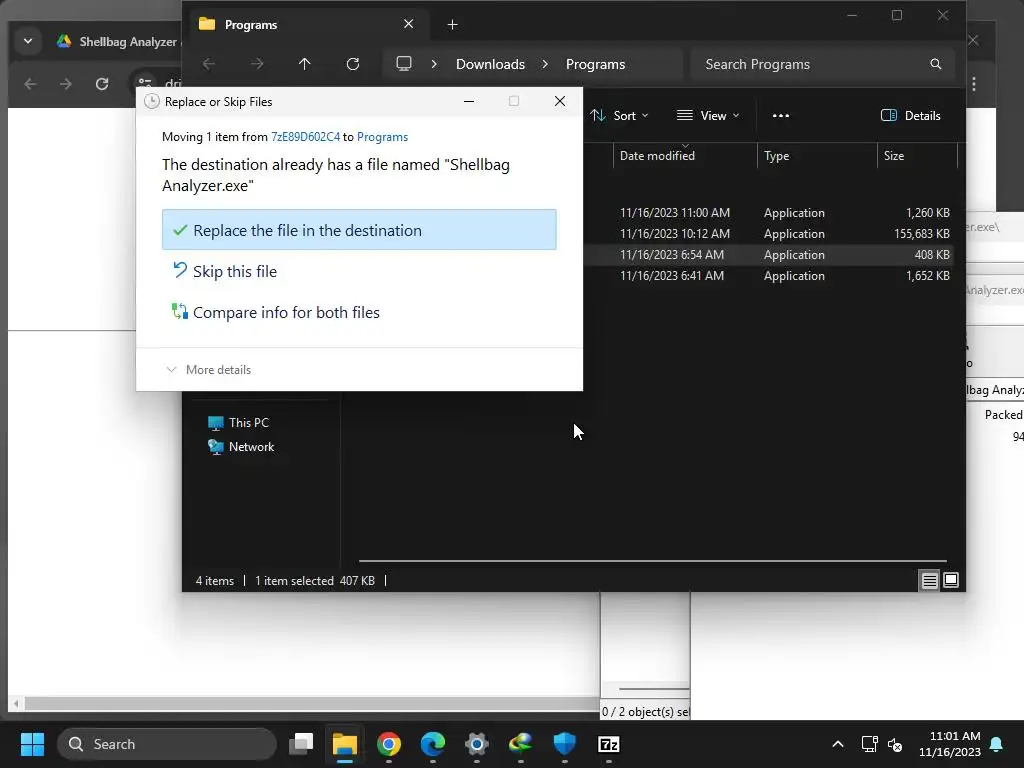
Task: Open the notification bell
Action: point(997,744)
